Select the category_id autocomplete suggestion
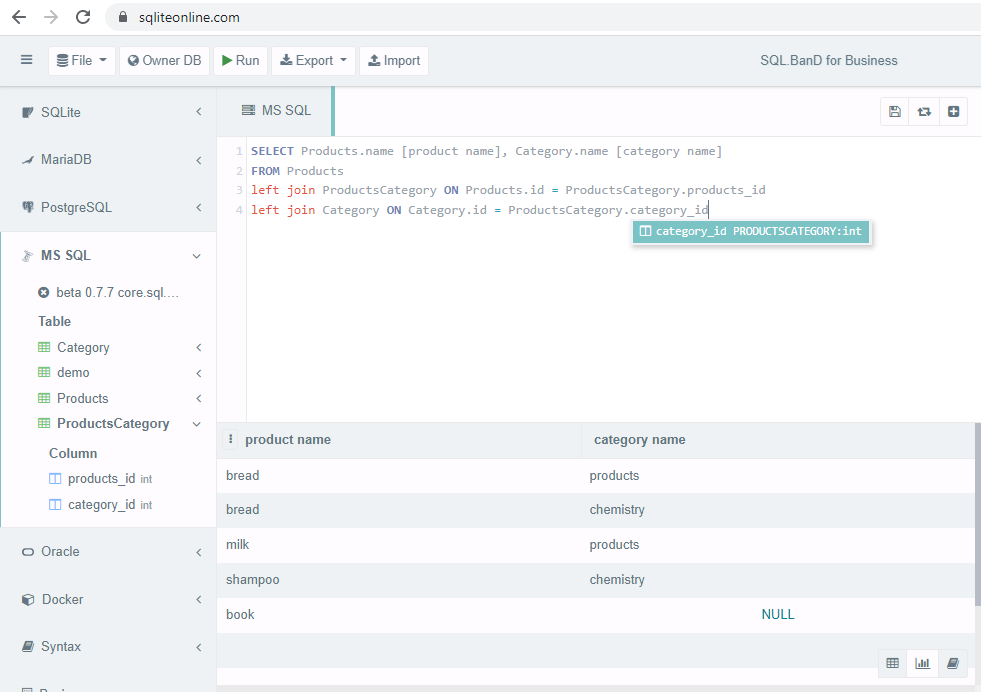 pyautogui.click(x=751, y=231)
